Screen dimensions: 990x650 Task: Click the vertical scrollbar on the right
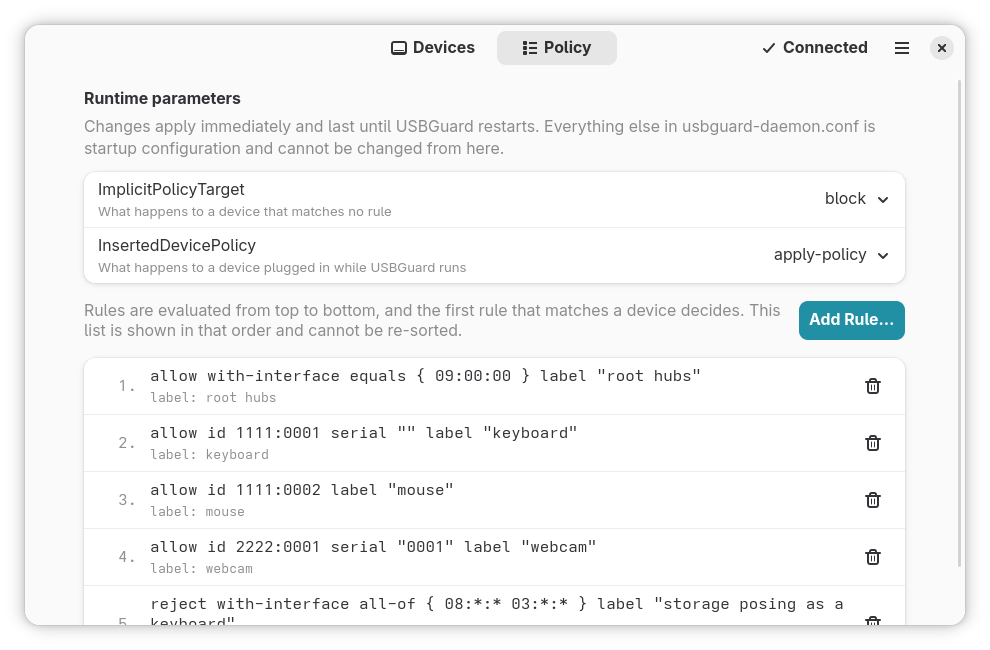[960, 322]
